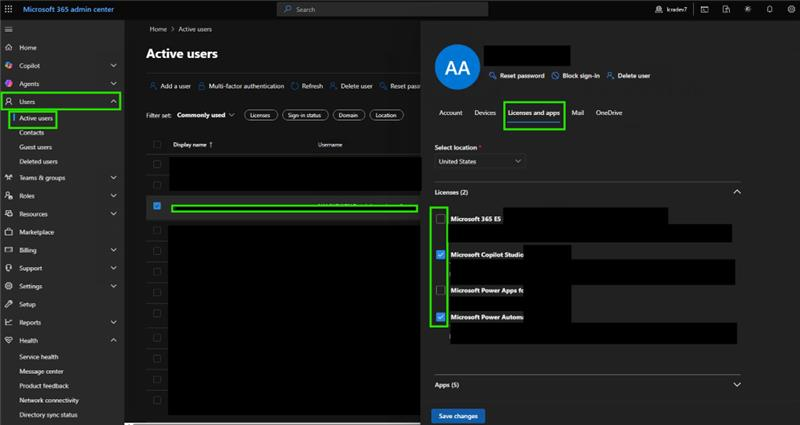Click the Support headset icon
The width and height of the screenshot is (800, 425).
point(9,268)
